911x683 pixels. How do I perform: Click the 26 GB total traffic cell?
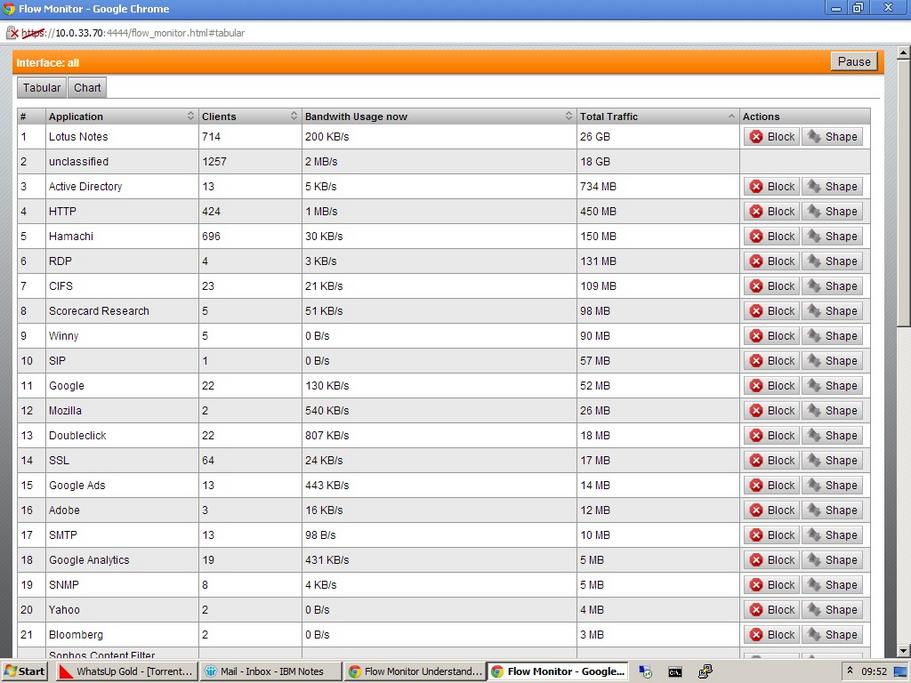tap(658, 137)
